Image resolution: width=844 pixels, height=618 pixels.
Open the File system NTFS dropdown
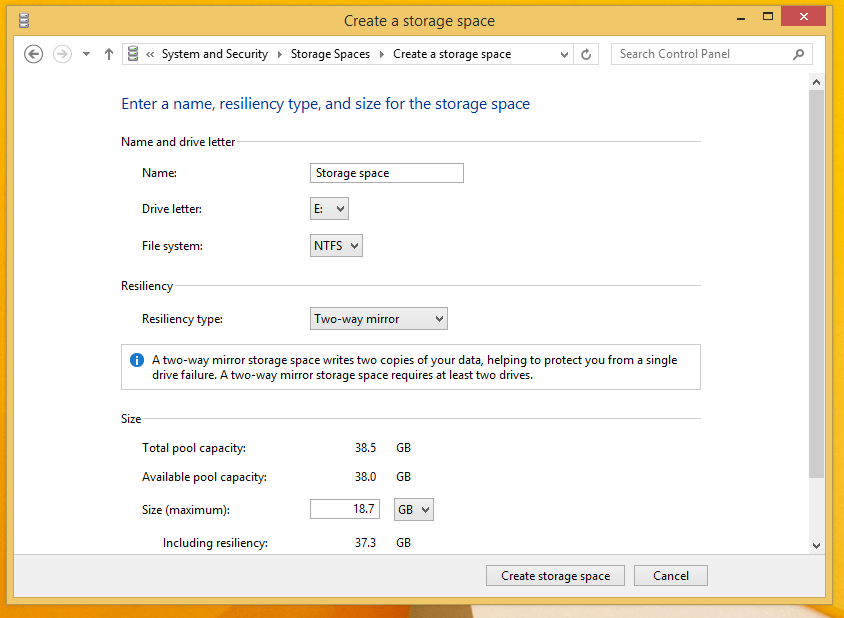click(336, 245)
